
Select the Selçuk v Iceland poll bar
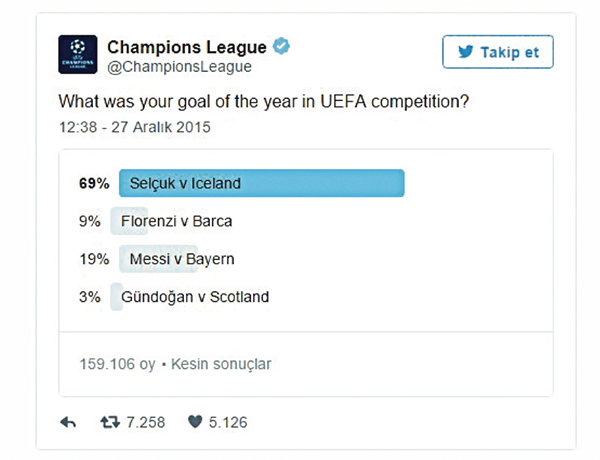(262, 183)
